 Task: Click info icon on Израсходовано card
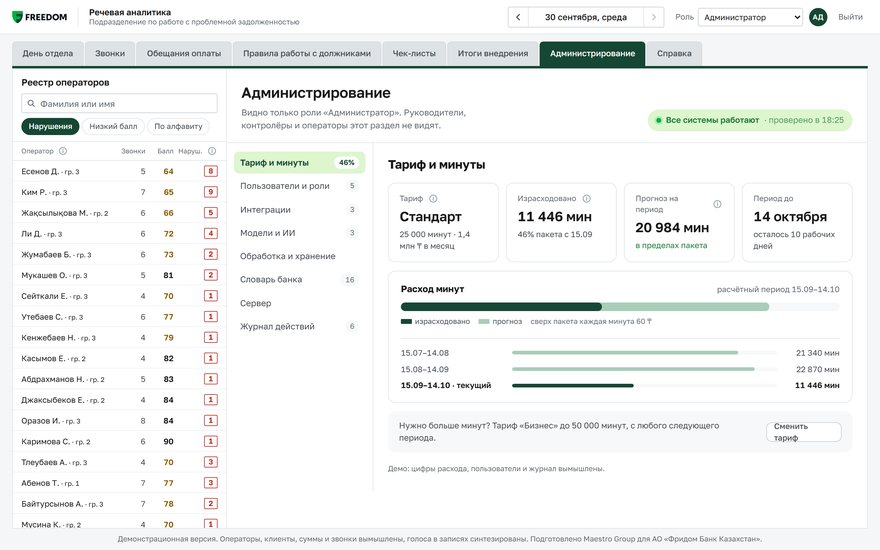pyautogui.click(x=586, y=199)
